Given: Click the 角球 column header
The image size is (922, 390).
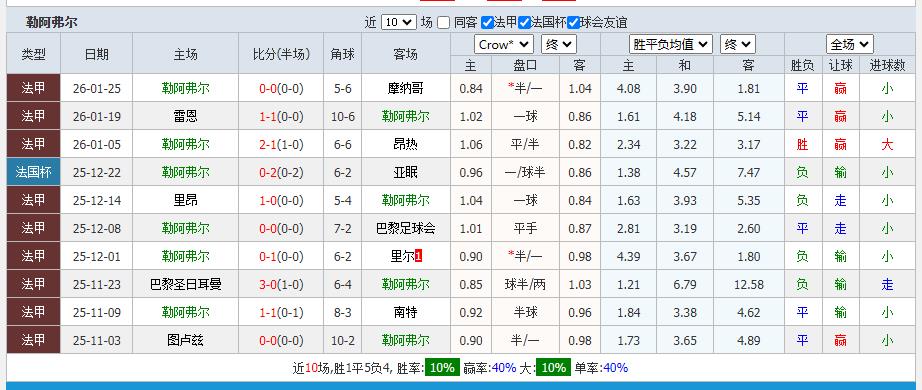Looking at the screenshot, I should [343, 54].
